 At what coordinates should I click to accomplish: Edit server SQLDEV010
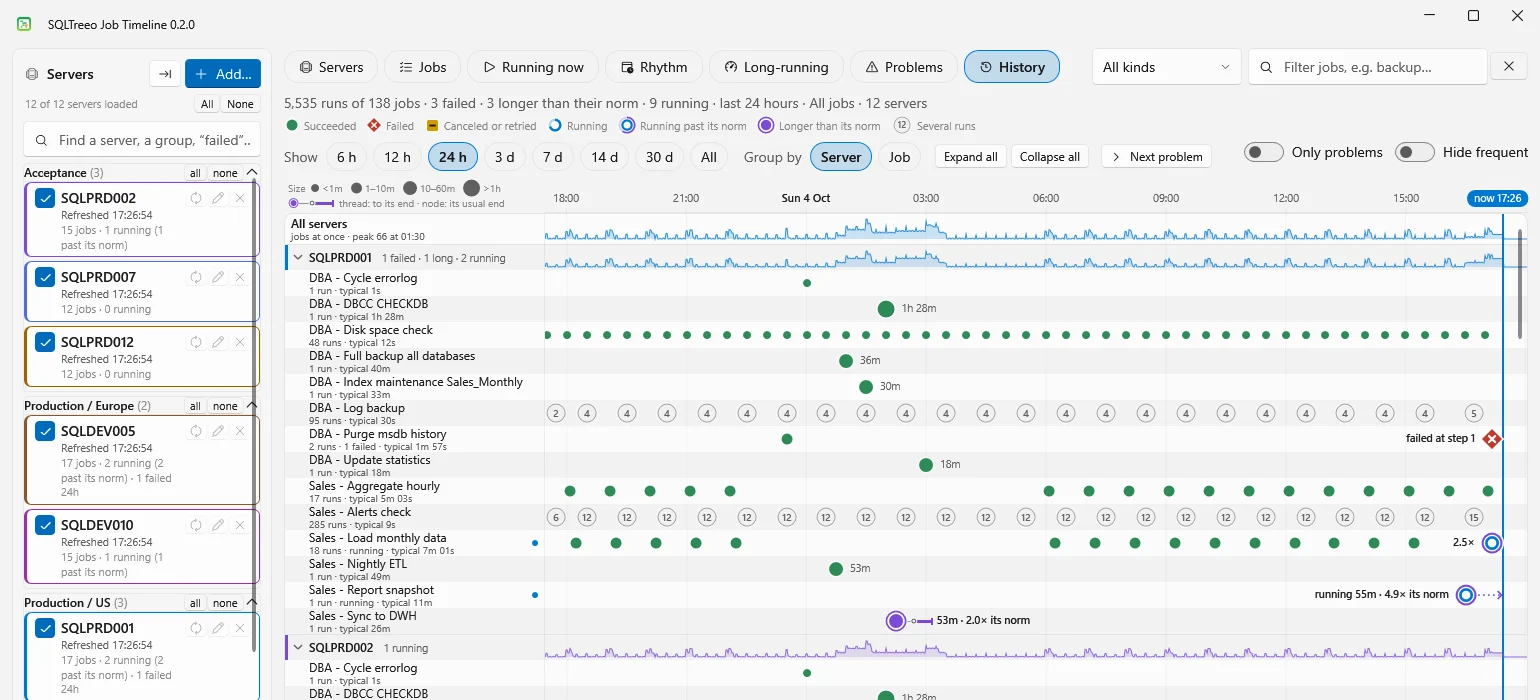(x=218, y=525)
